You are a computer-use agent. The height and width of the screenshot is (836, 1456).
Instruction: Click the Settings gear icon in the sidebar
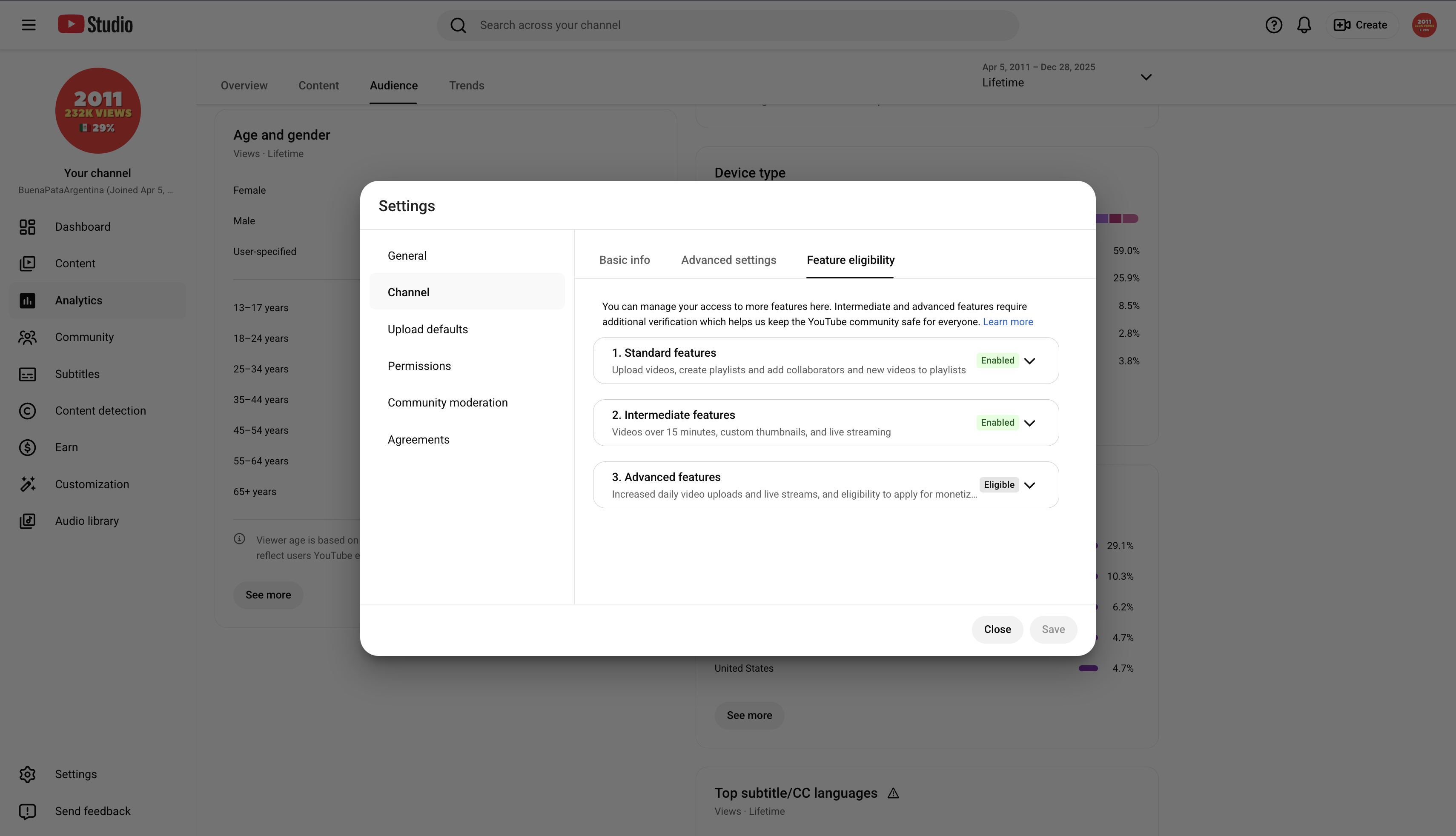tap(28, 774)
